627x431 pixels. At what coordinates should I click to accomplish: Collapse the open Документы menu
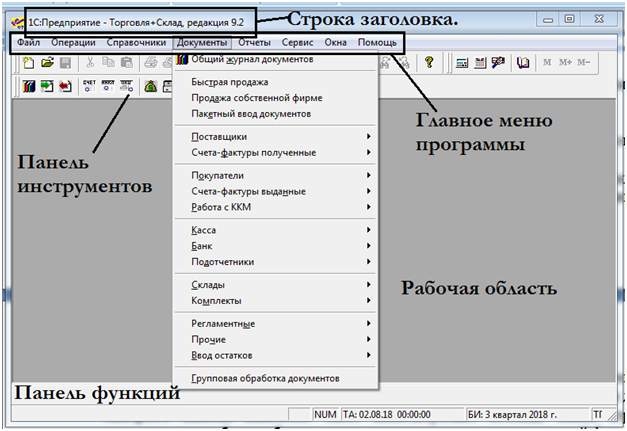tap(202, 42)
